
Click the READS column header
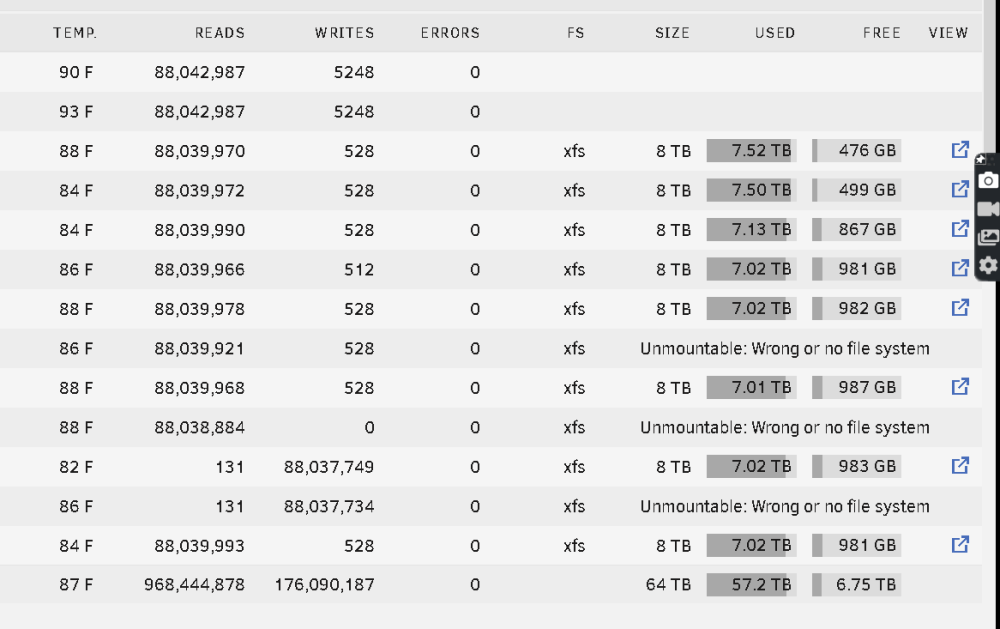(220, 33)
